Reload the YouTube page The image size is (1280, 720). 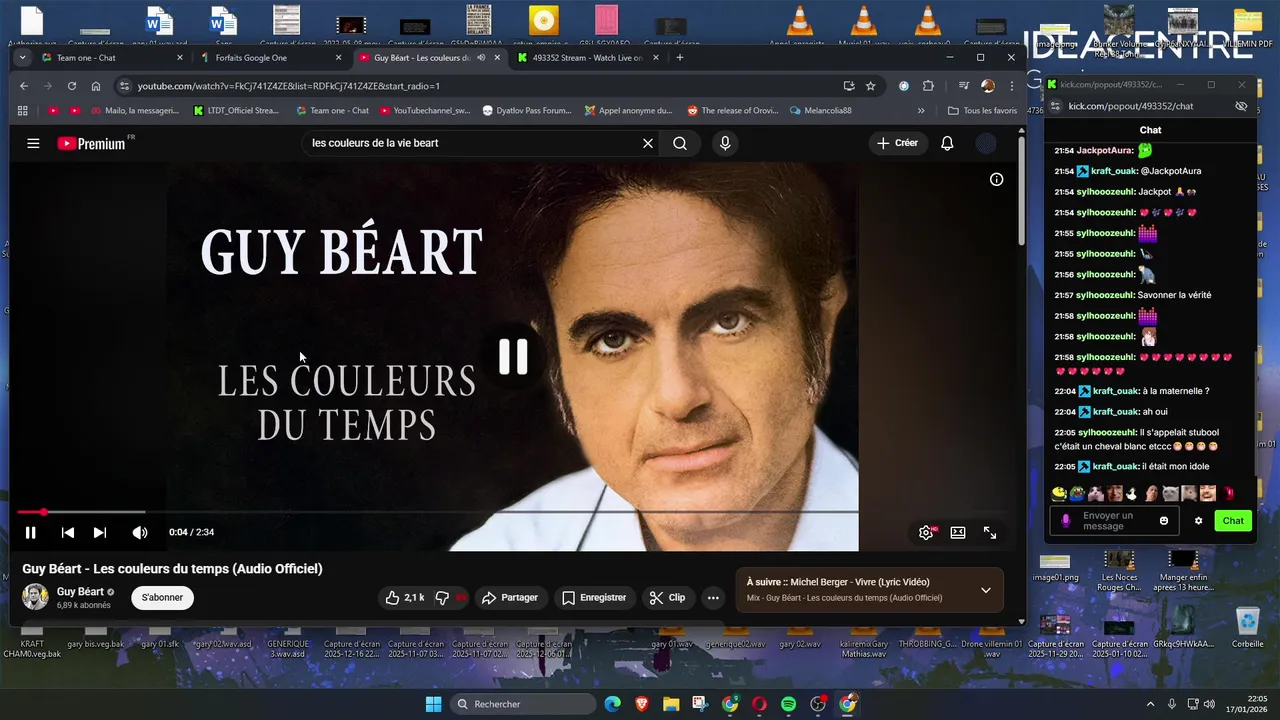(72, 86)
